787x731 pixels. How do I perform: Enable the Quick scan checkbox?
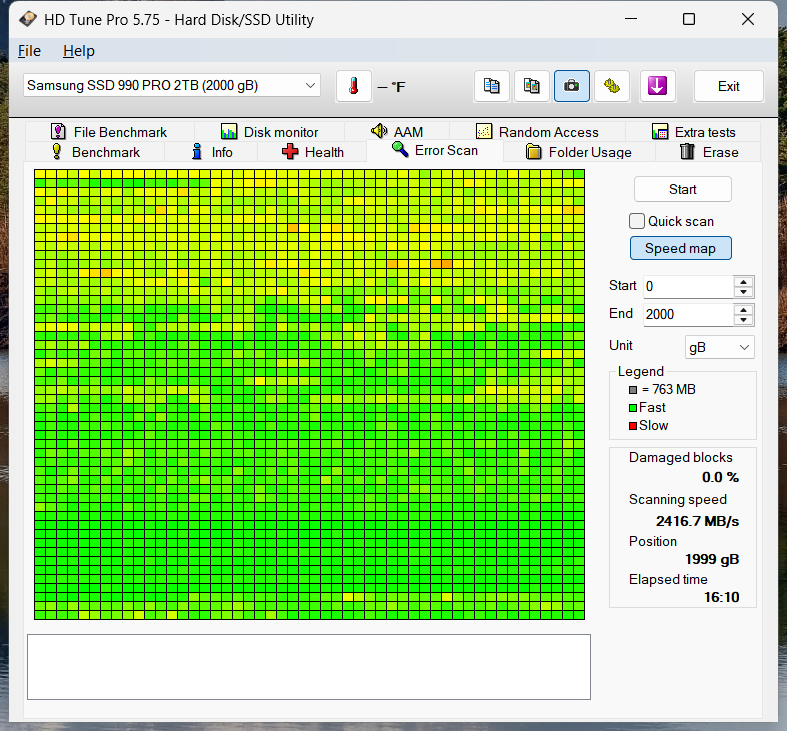[x=637, y=221]
